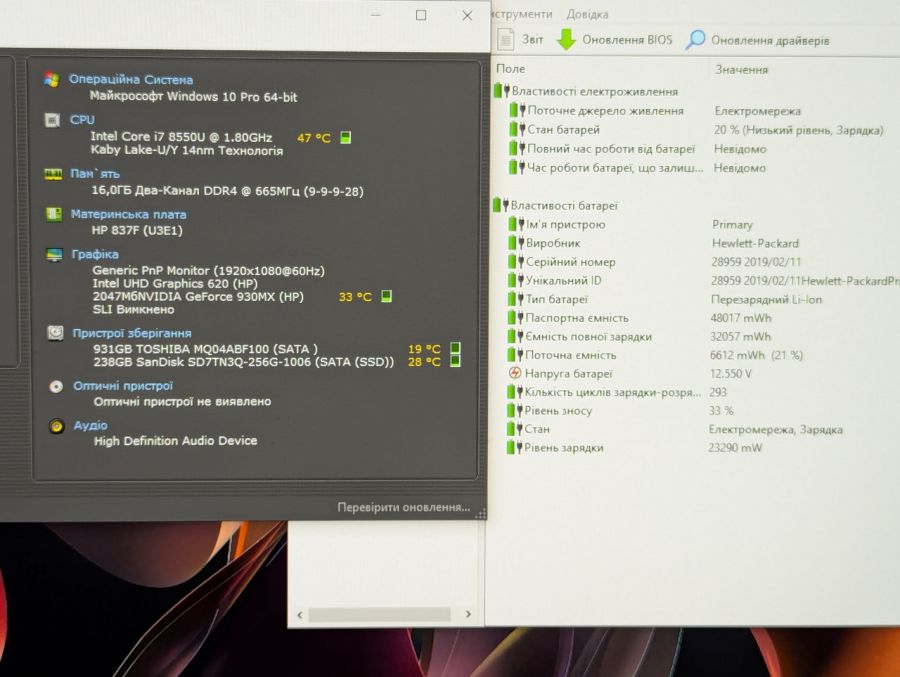Select the Поточне джерело живлення row

click(x=698, y=110)
